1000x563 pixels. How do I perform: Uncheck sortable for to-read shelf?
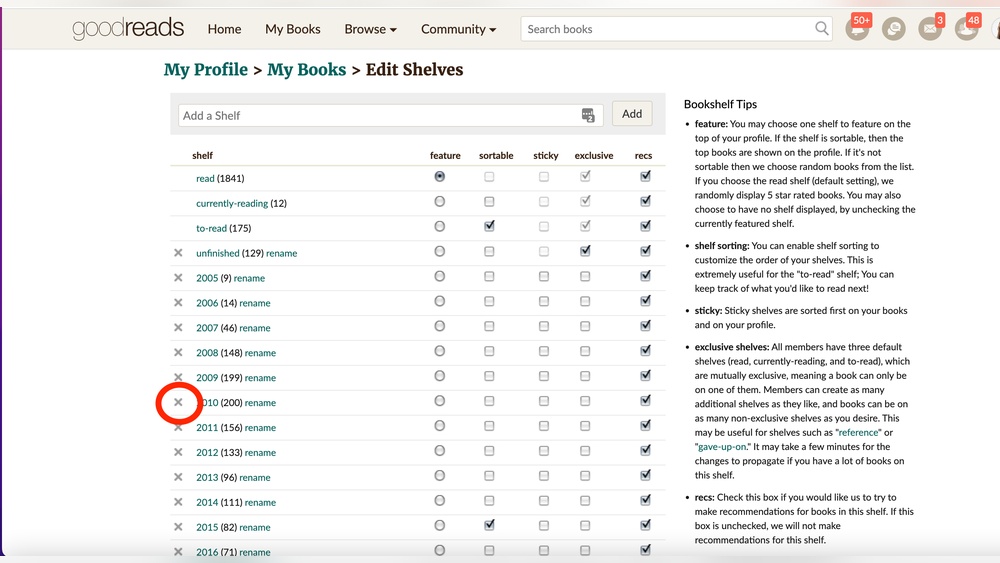(489, 226)
